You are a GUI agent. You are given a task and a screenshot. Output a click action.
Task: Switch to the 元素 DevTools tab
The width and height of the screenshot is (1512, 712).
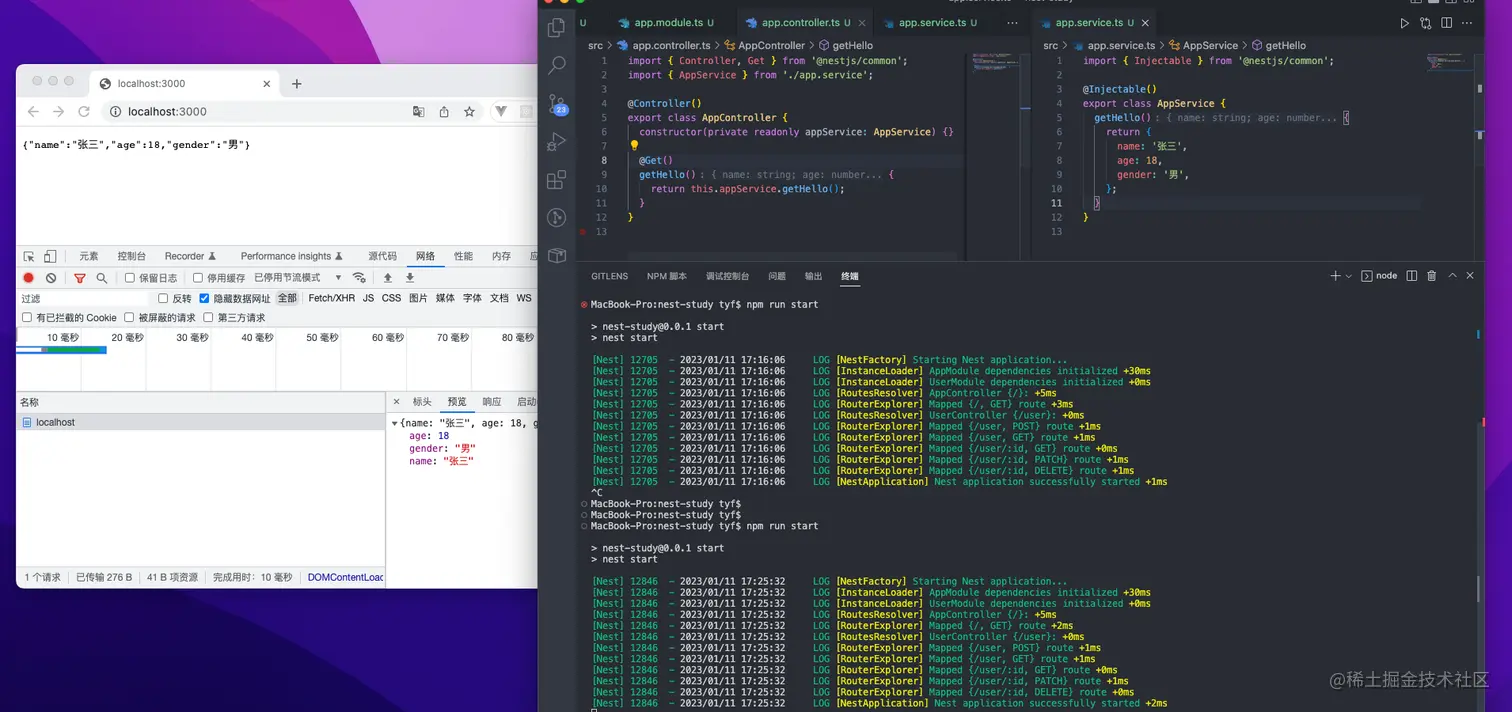(x=89, y=257)
